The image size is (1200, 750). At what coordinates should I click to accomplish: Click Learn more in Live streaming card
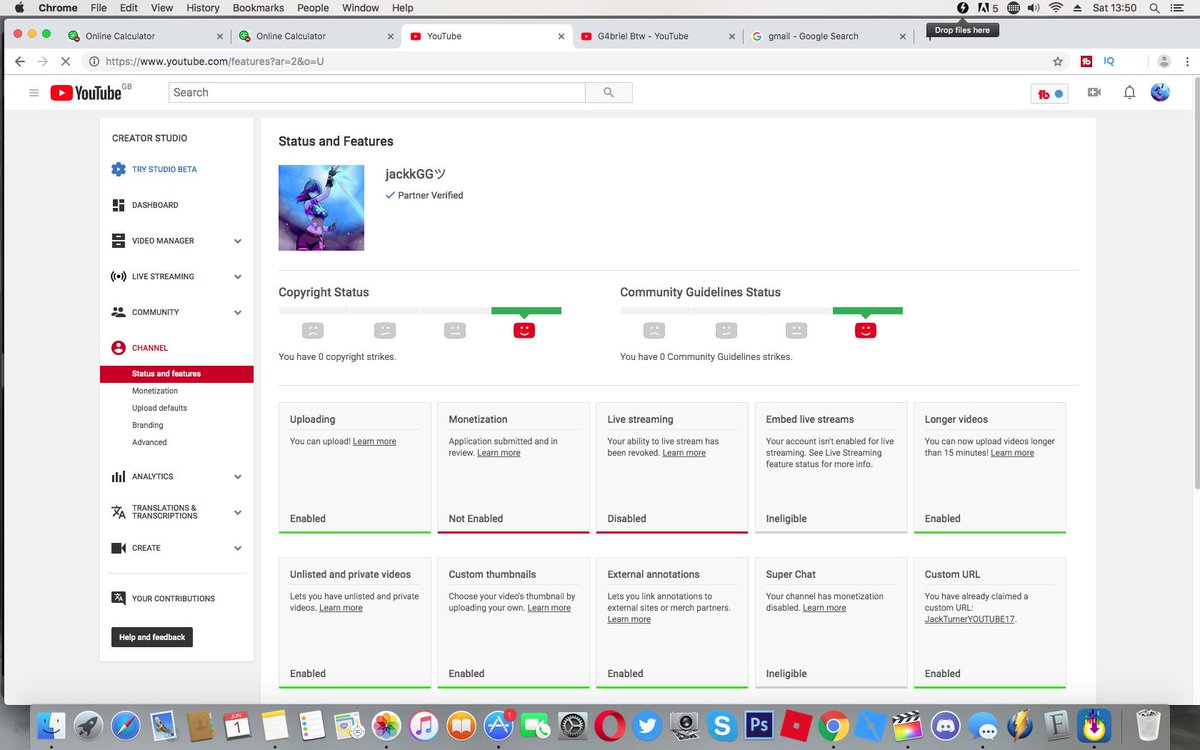click(x=684, y=453)
